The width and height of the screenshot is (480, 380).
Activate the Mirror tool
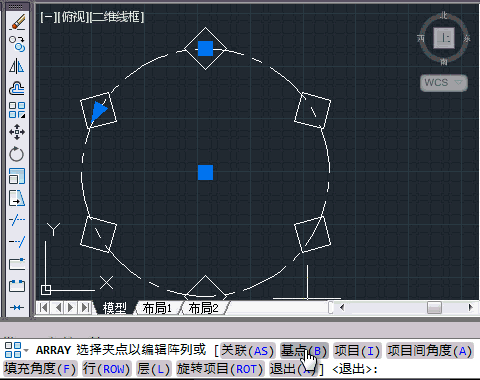point(17,66)
